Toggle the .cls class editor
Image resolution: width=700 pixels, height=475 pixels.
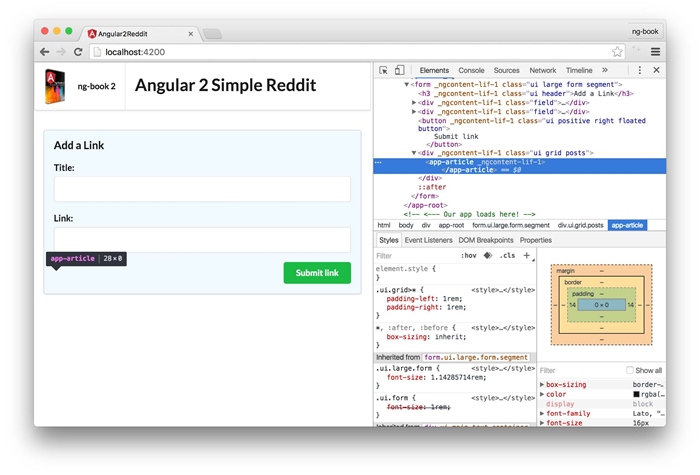[x=507, y=256]
